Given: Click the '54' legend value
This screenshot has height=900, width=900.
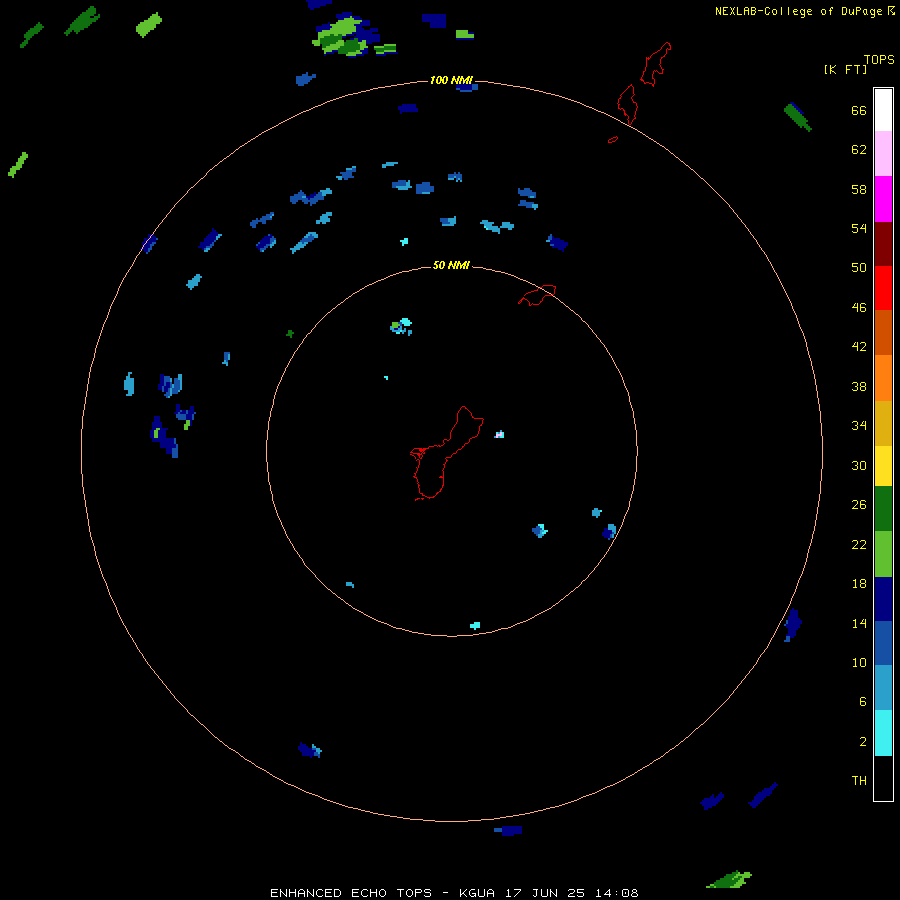Looking at the screenshot, I should coord(859,228).
